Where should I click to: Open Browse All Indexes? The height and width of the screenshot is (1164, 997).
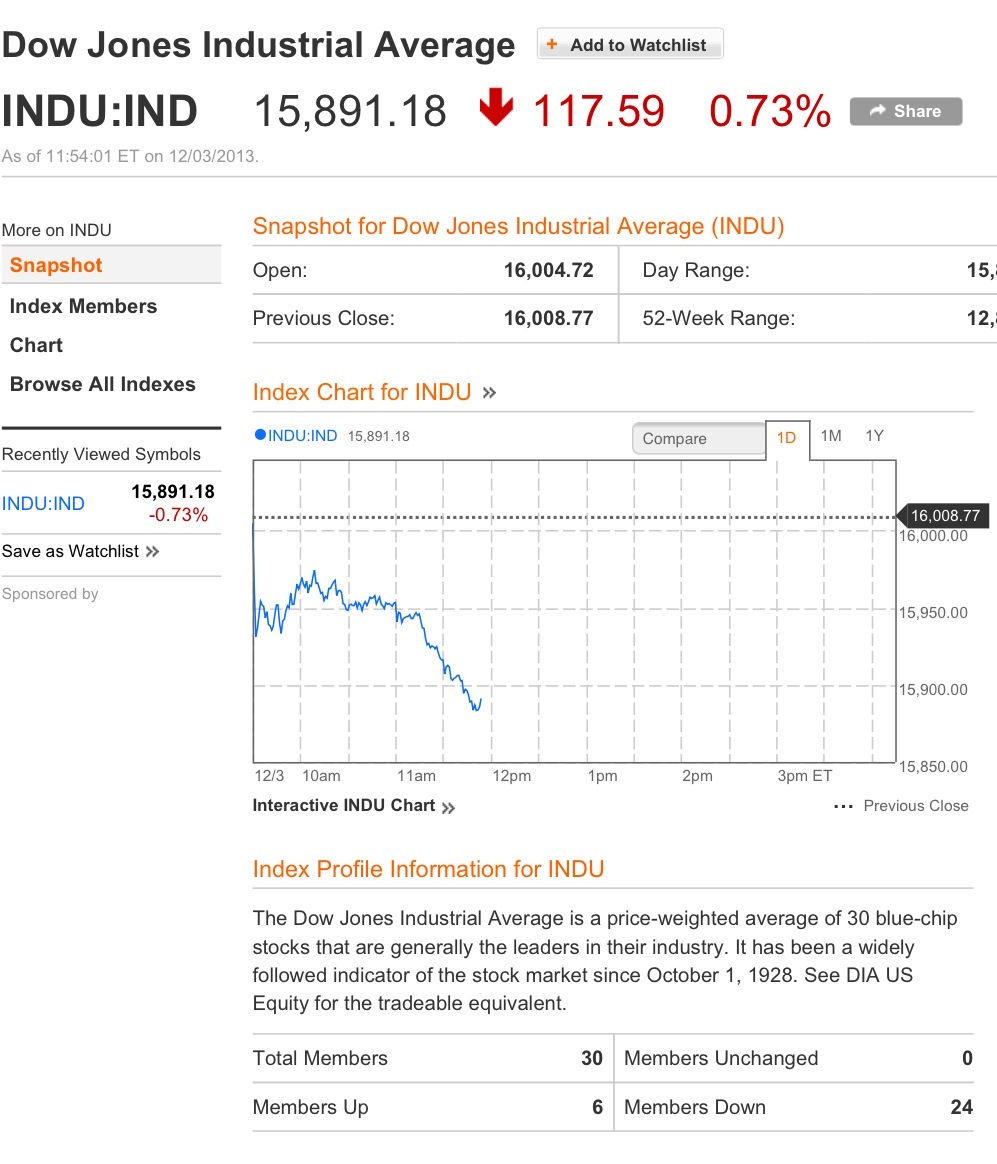(x=102, y=384)
